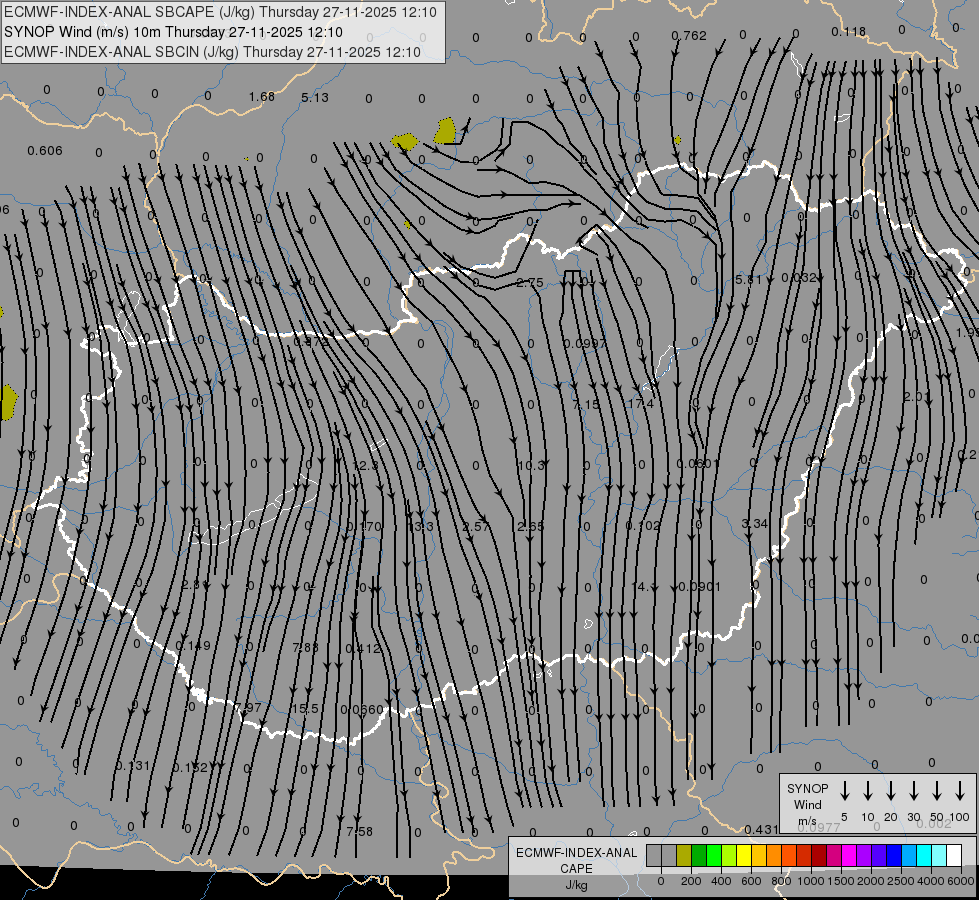Click the 3.34 value on map
Image resolution: width=979 pixels, height=900 pixels.
tap(755, 523)
